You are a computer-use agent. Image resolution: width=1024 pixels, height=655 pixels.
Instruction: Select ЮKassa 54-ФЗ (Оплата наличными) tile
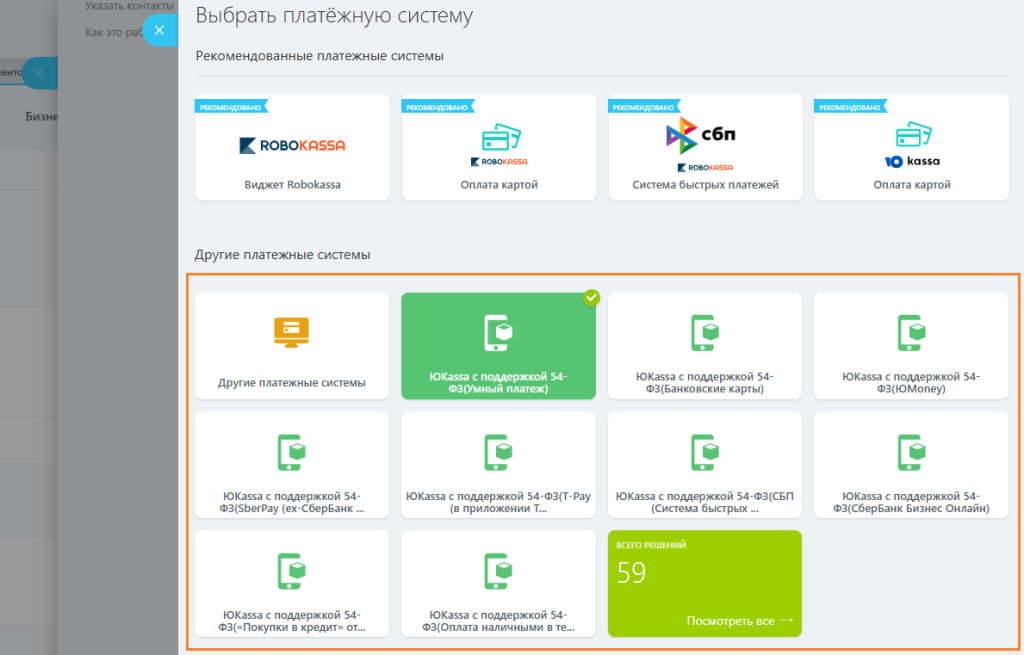point(498,584)
